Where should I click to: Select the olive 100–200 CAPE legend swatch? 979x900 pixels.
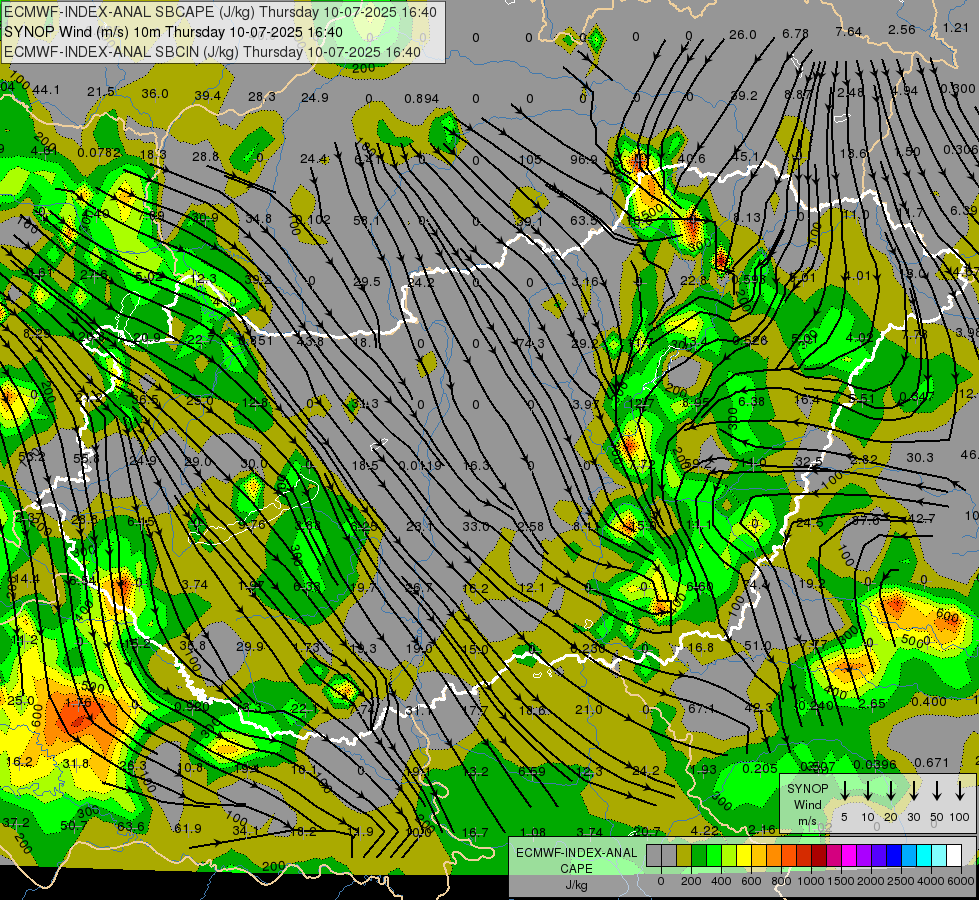(684, 856)
